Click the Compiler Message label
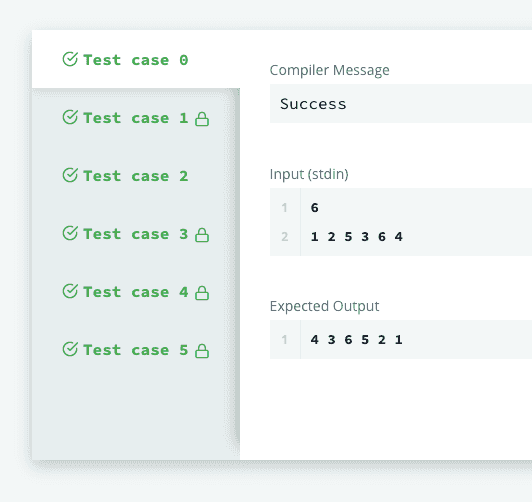Viewport: 532px width, 502px height. pyautogui.click(x=329, y=70)
